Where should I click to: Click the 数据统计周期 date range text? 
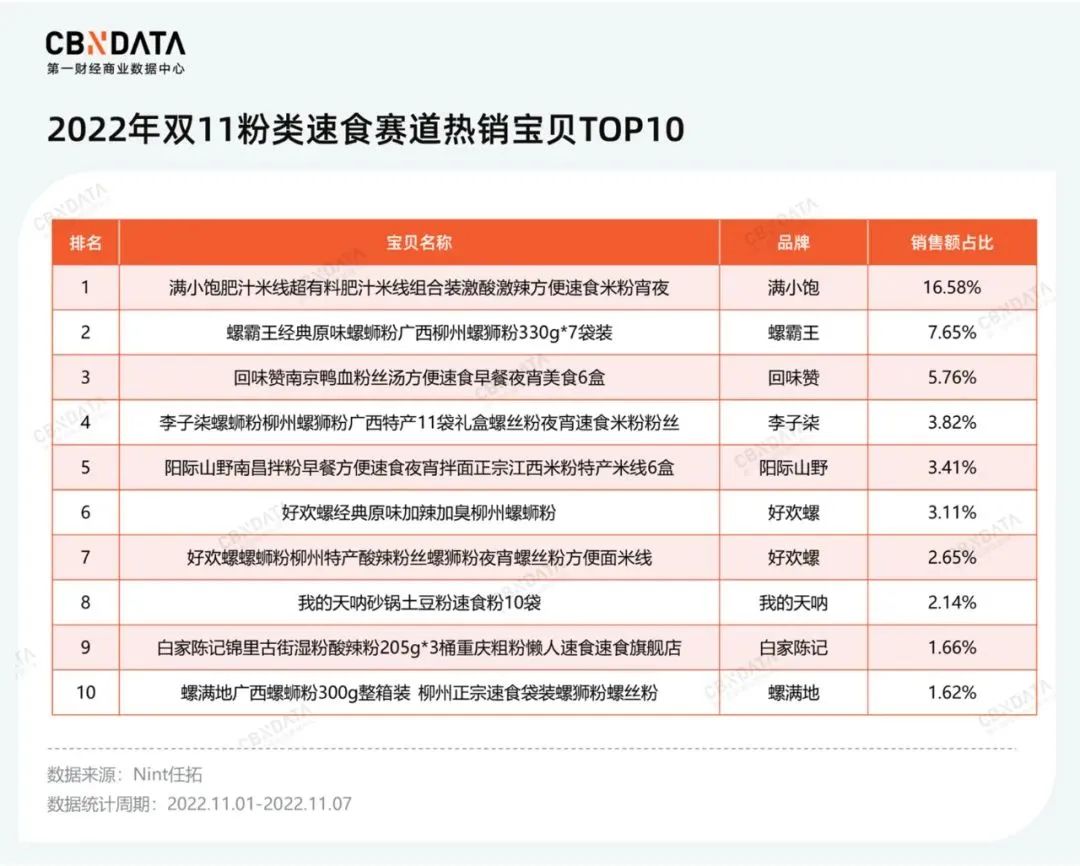pos(200,802)
